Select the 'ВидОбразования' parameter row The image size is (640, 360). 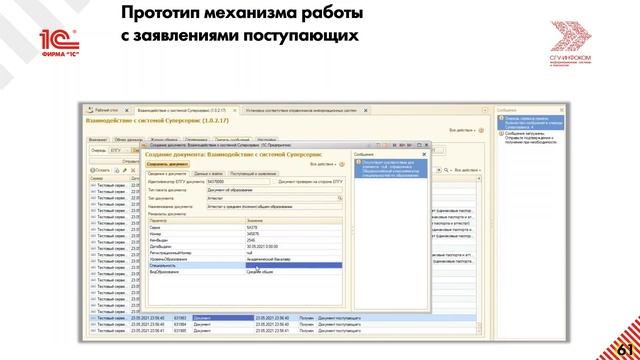point(245,272)
